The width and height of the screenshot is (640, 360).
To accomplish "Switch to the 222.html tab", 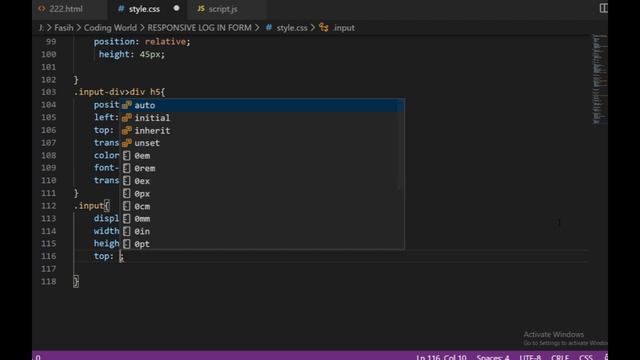I will click(x=65, y=9).
